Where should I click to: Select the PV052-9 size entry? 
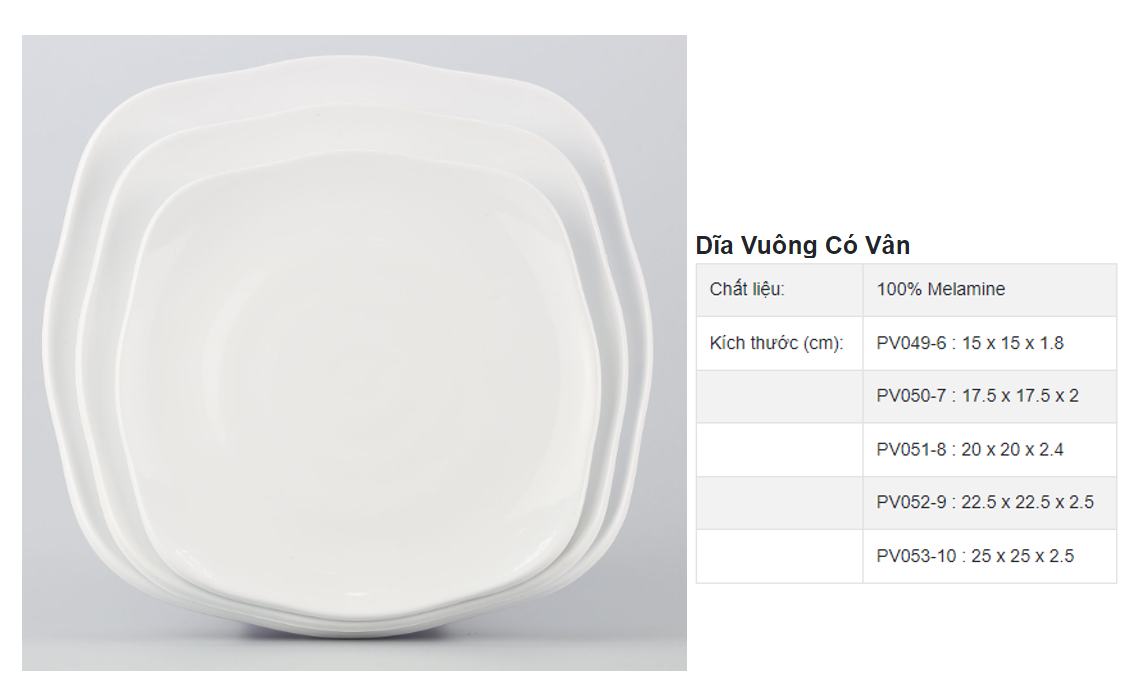(x=984, y=503)
